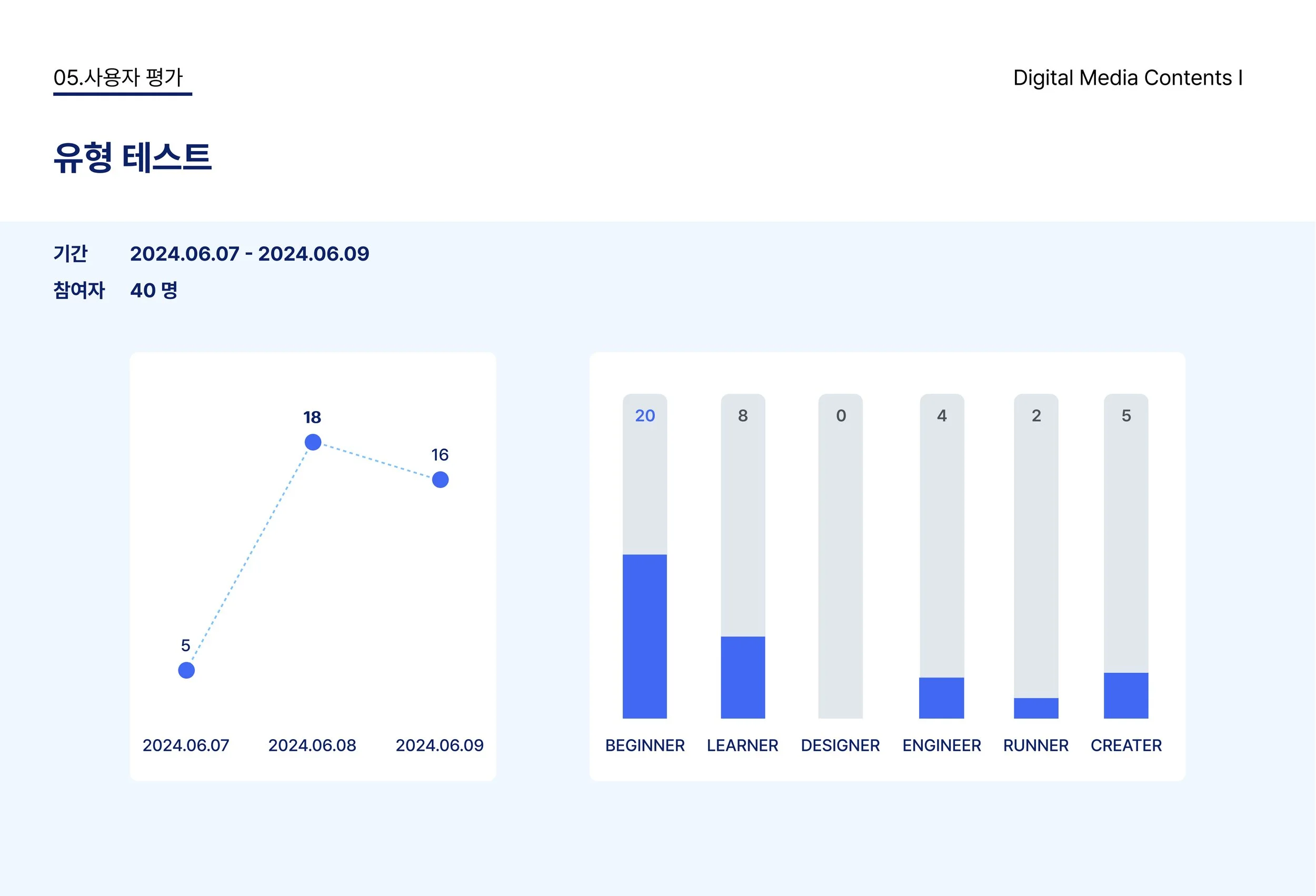Click the CREATER blue bar
The image size is (1316, 896).
(1126, 695)
